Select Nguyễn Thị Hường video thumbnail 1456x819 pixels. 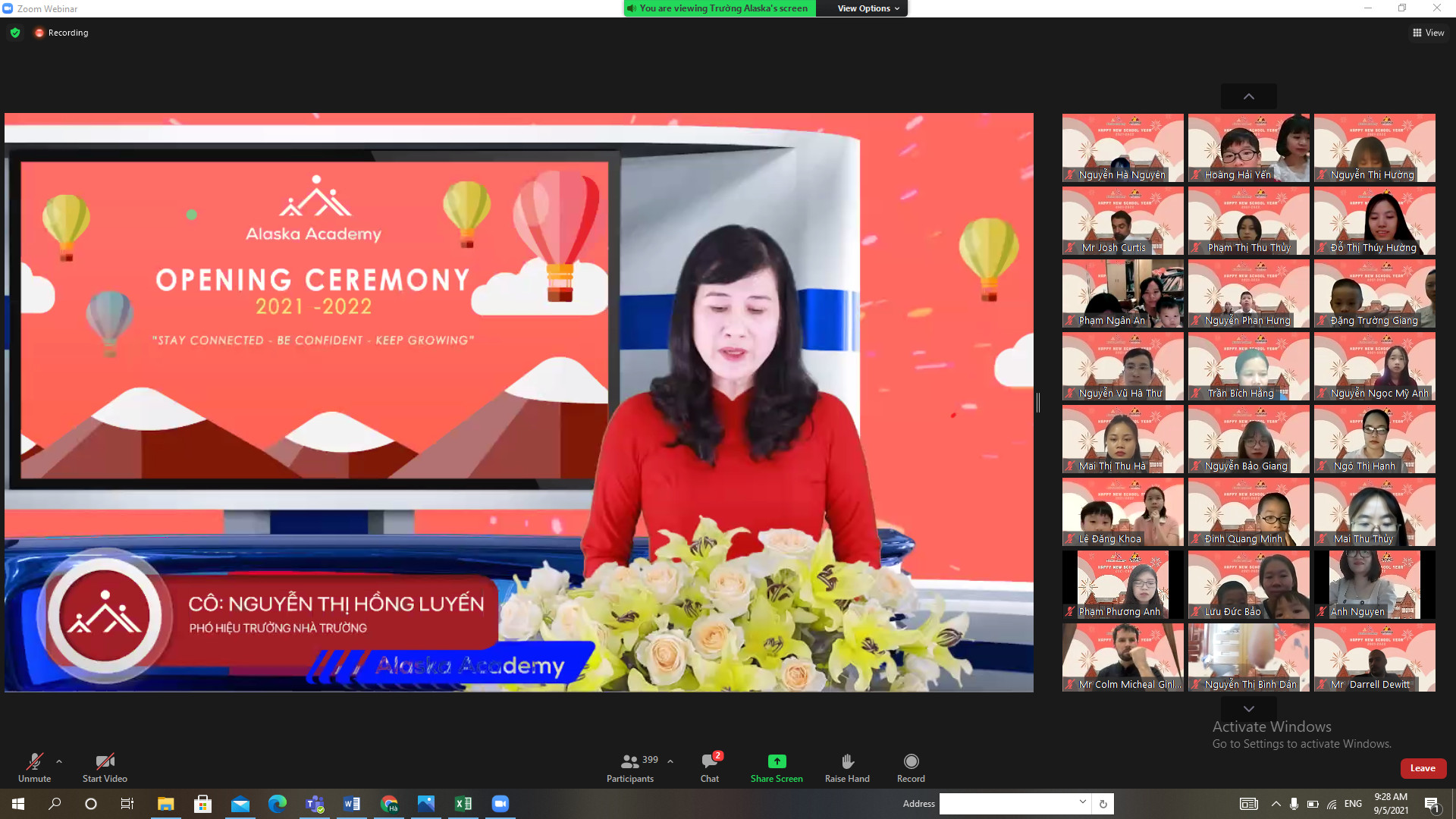(1375, 148)
